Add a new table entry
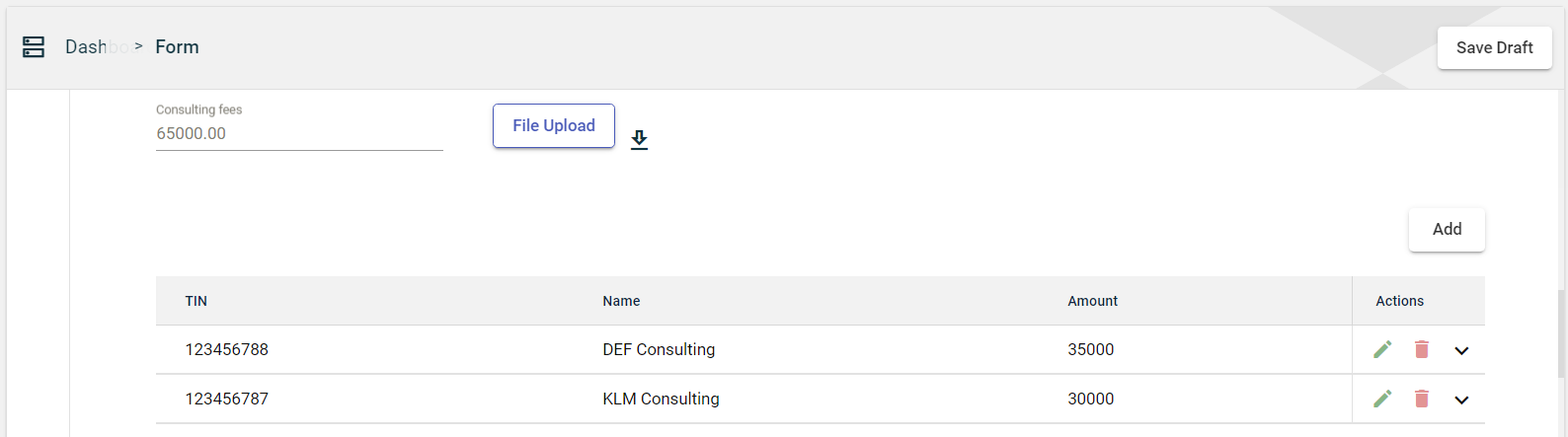Viewport: 1568px width, 437px height. (1447, 229)
